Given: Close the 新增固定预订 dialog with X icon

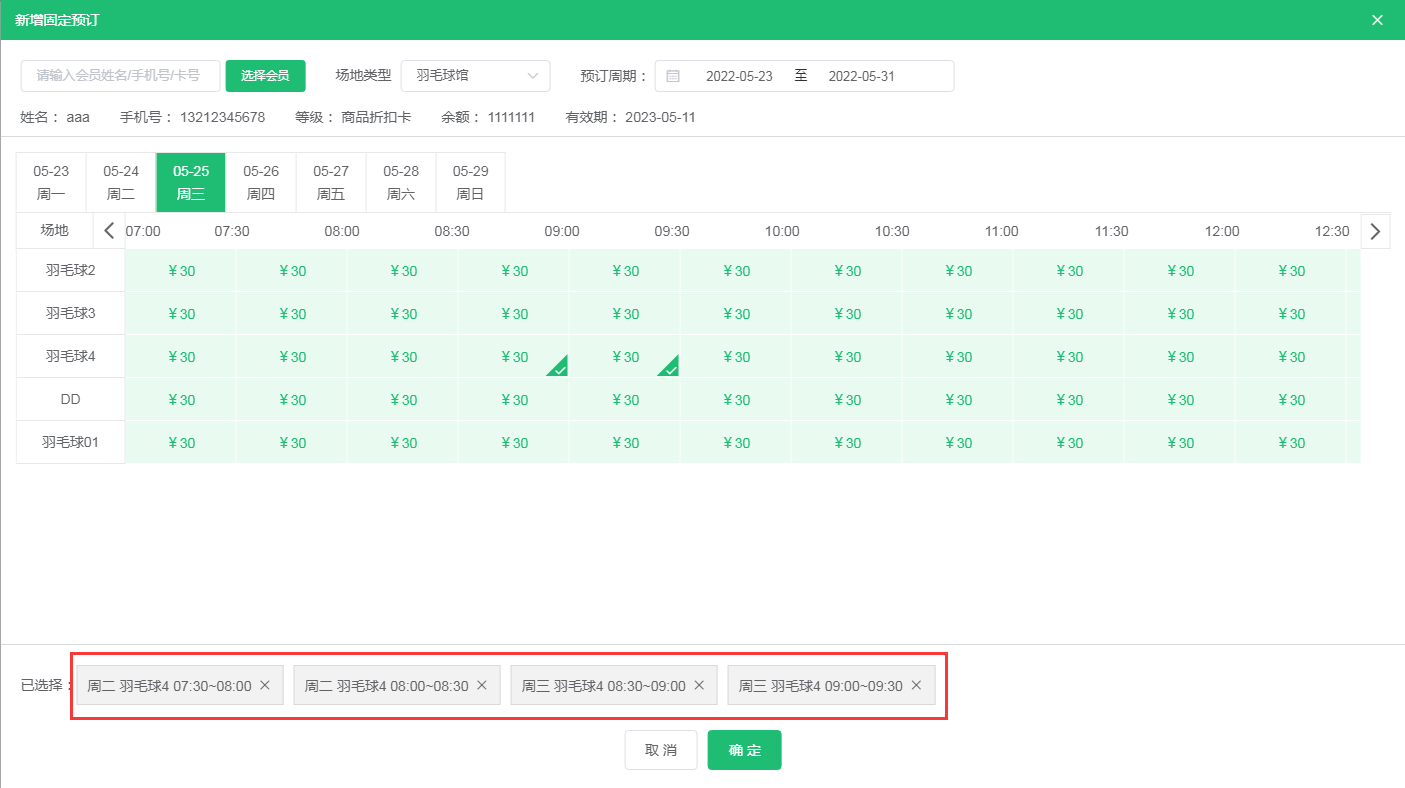Looking at the screenshot, I should point(1377,20).
